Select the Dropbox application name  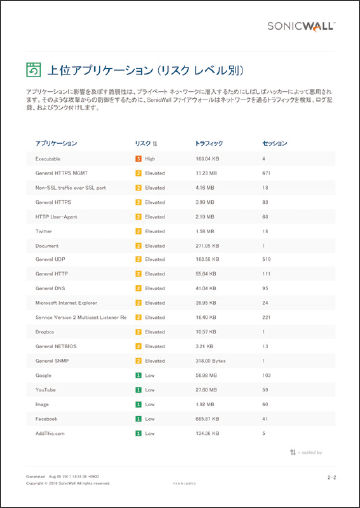[x=45, y=332]
